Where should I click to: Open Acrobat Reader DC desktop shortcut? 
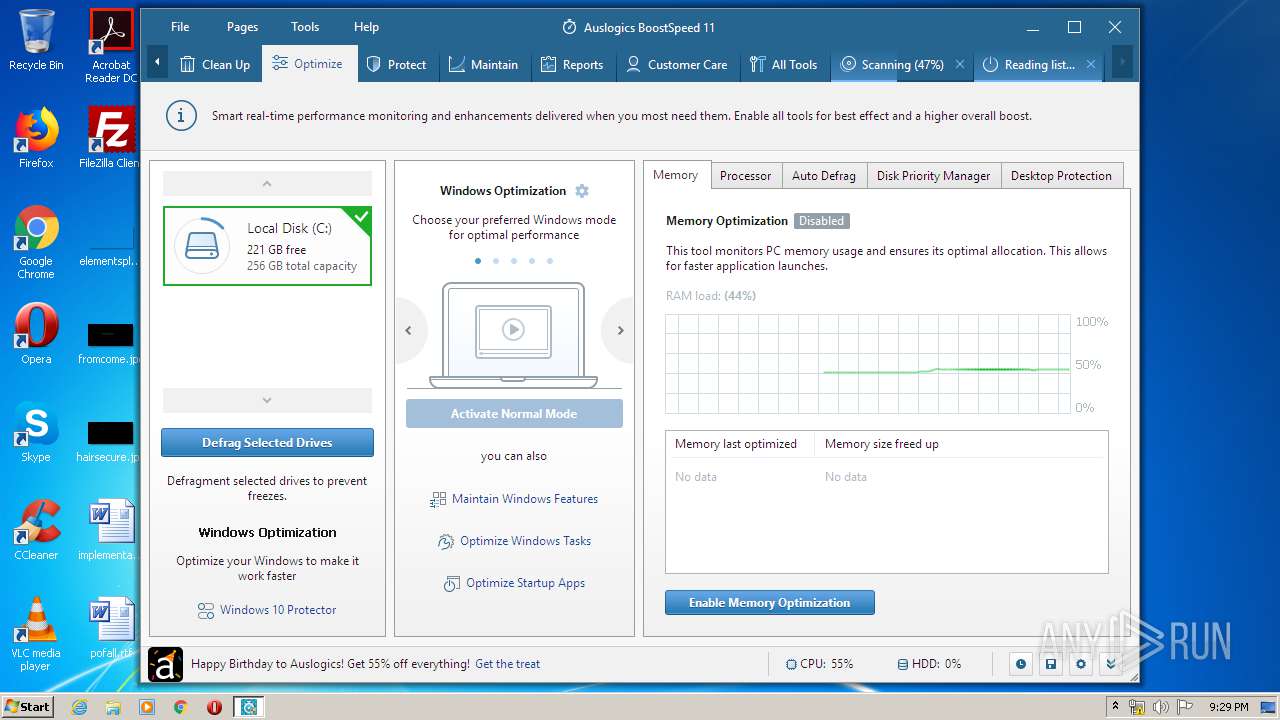pos(111,46)
